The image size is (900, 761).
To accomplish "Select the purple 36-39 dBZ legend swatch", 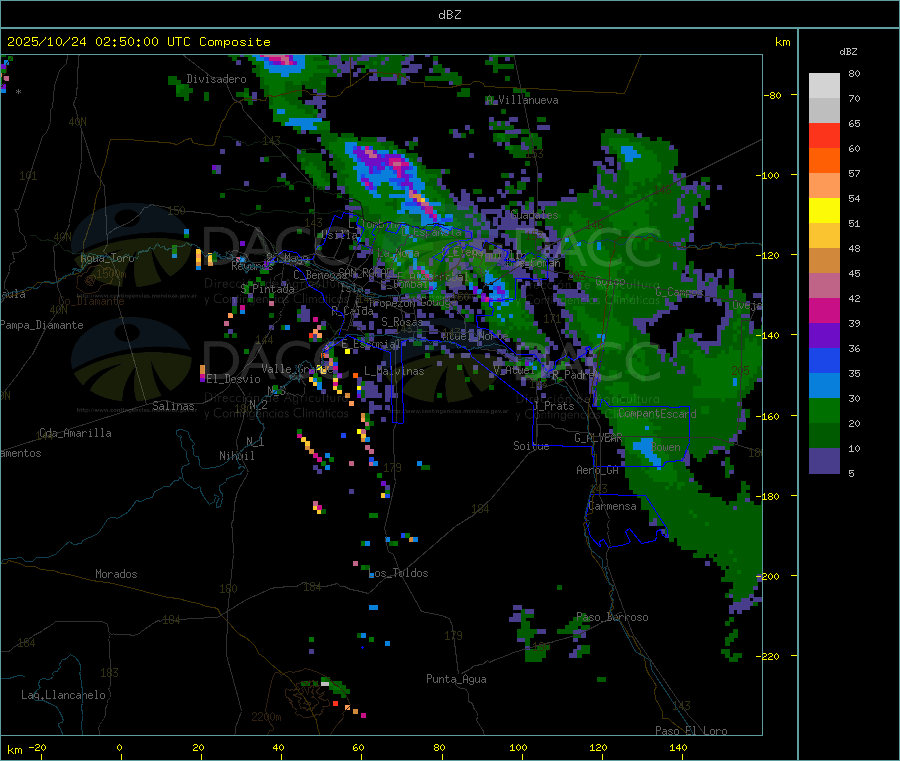I will click(824, 336).
